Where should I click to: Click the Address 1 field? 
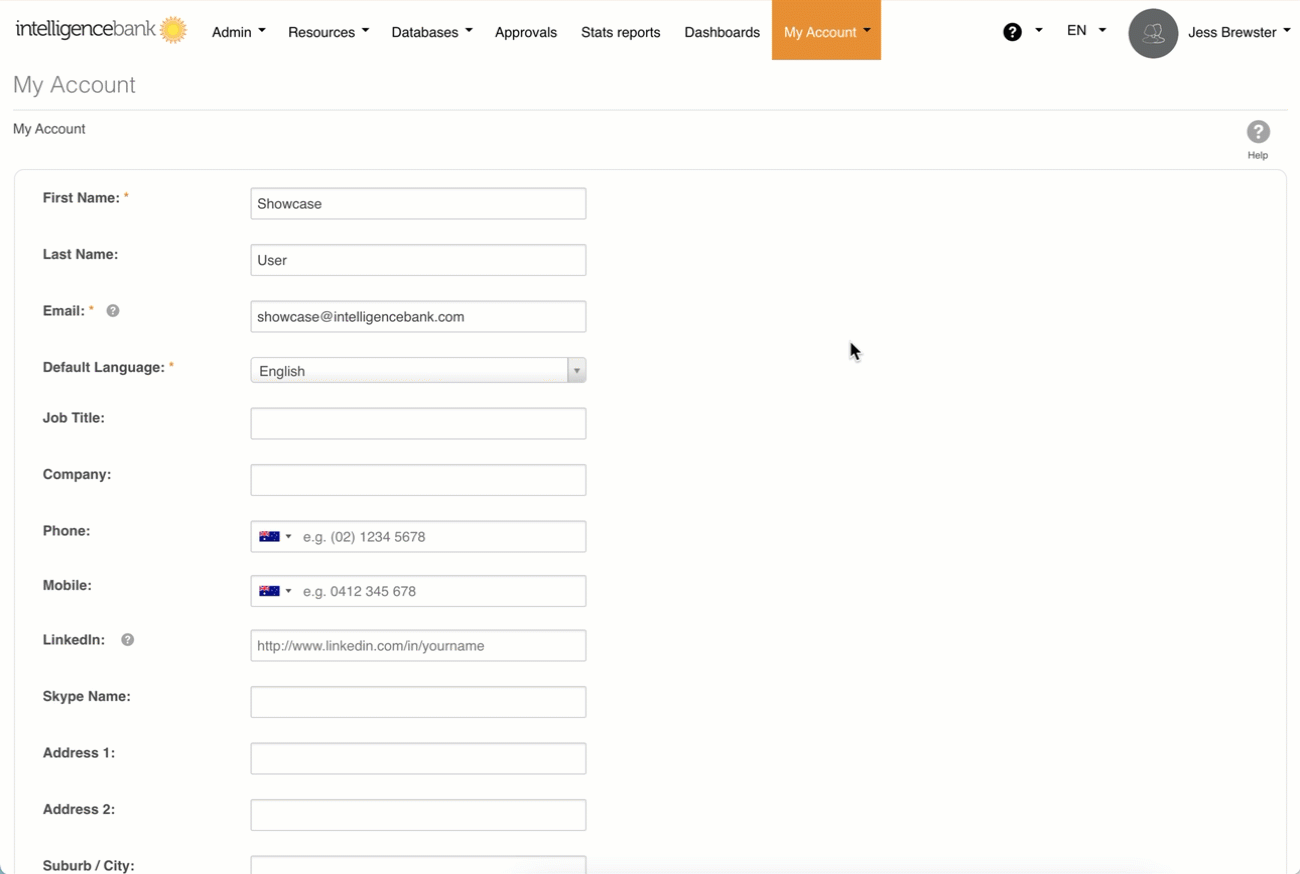[x=418, y=758]
